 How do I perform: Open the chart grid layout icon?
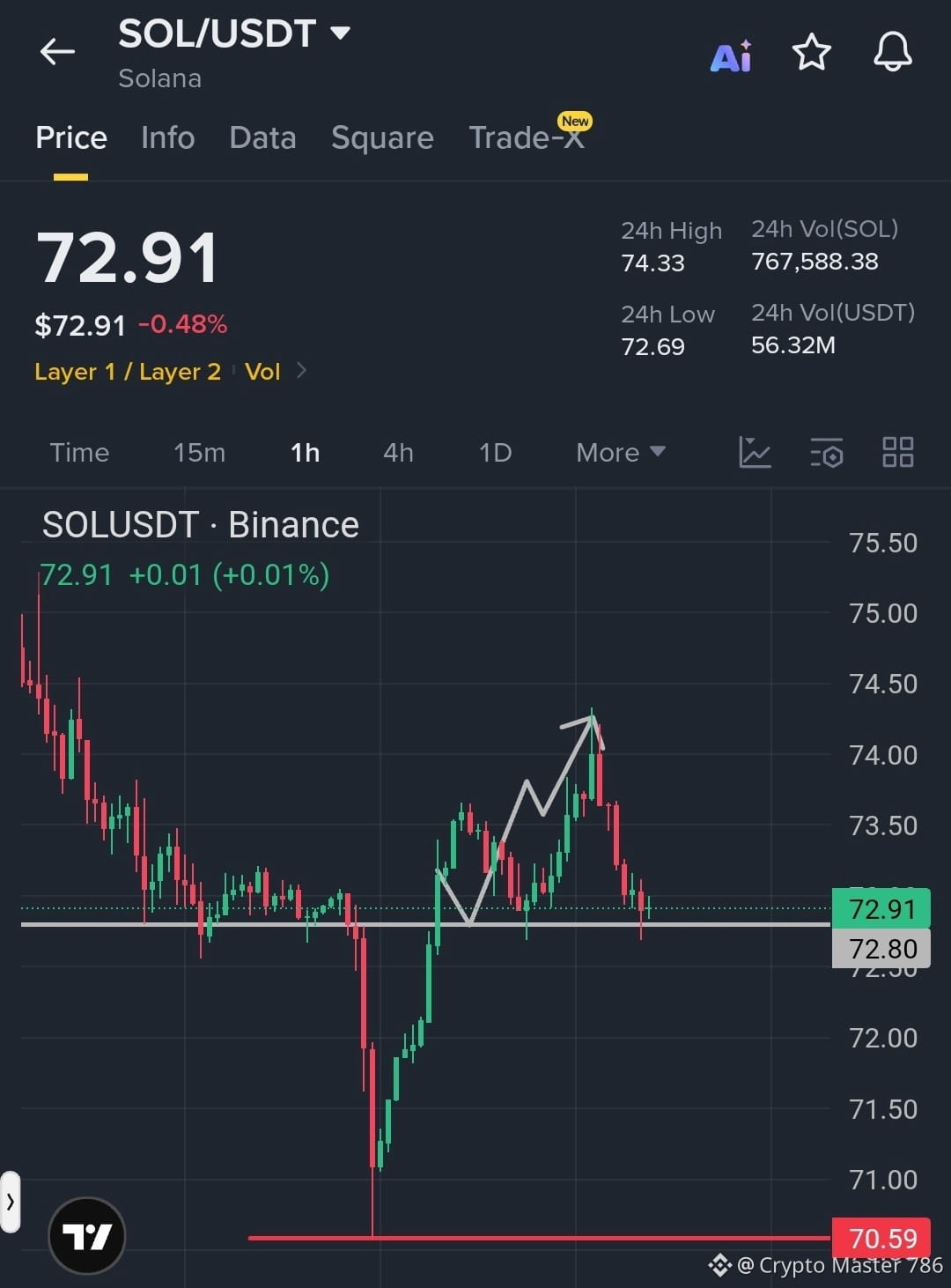(x=898, y=452)
